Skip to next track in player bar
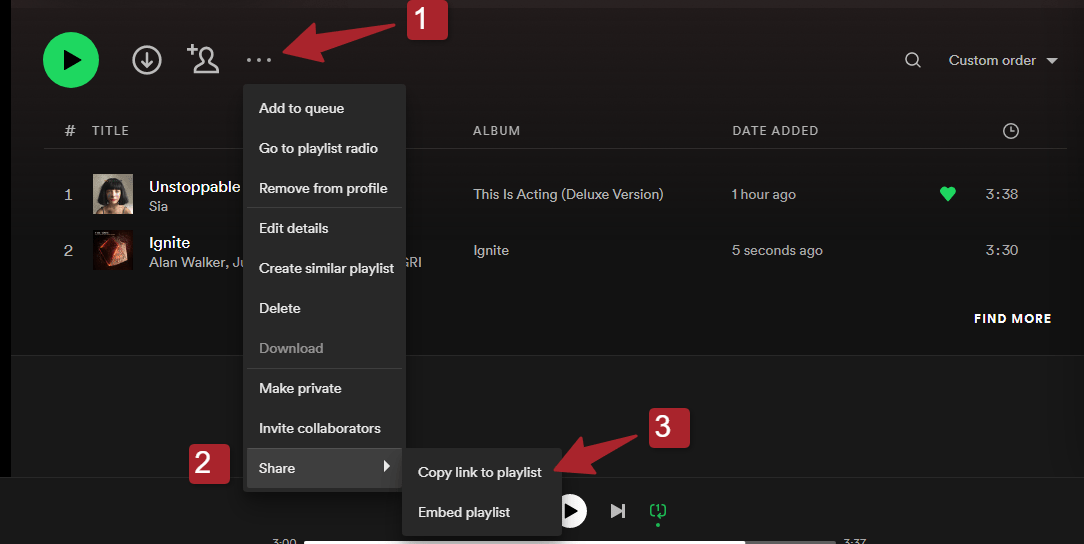The height and width of the screenshot is (544, 1084). 618,511
